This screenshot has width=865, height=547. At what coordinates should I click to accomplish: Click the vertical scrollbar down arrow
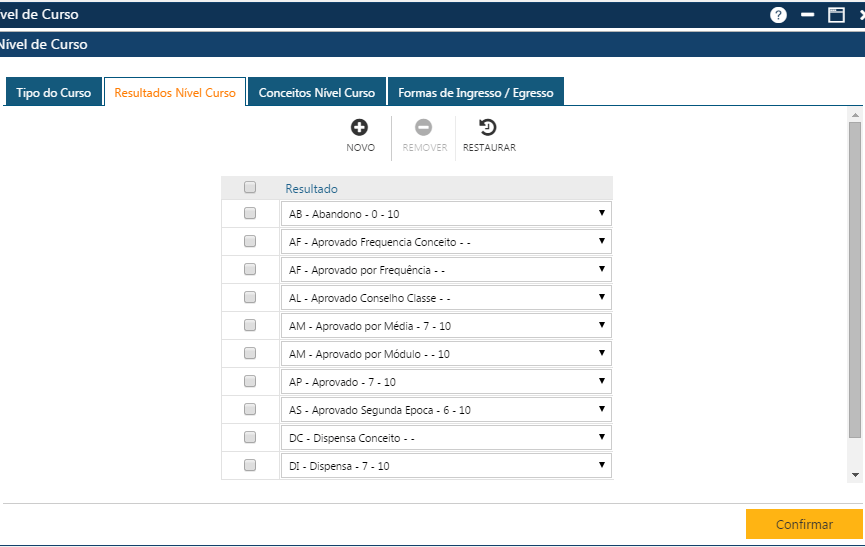point(854,474)
